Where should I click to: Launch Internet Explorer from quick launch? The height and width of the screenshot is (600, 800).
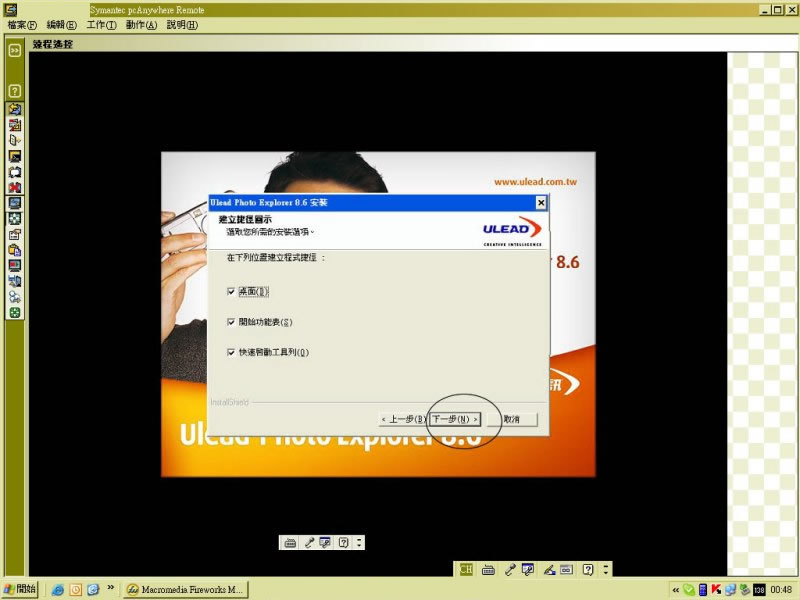coord(58,590)
